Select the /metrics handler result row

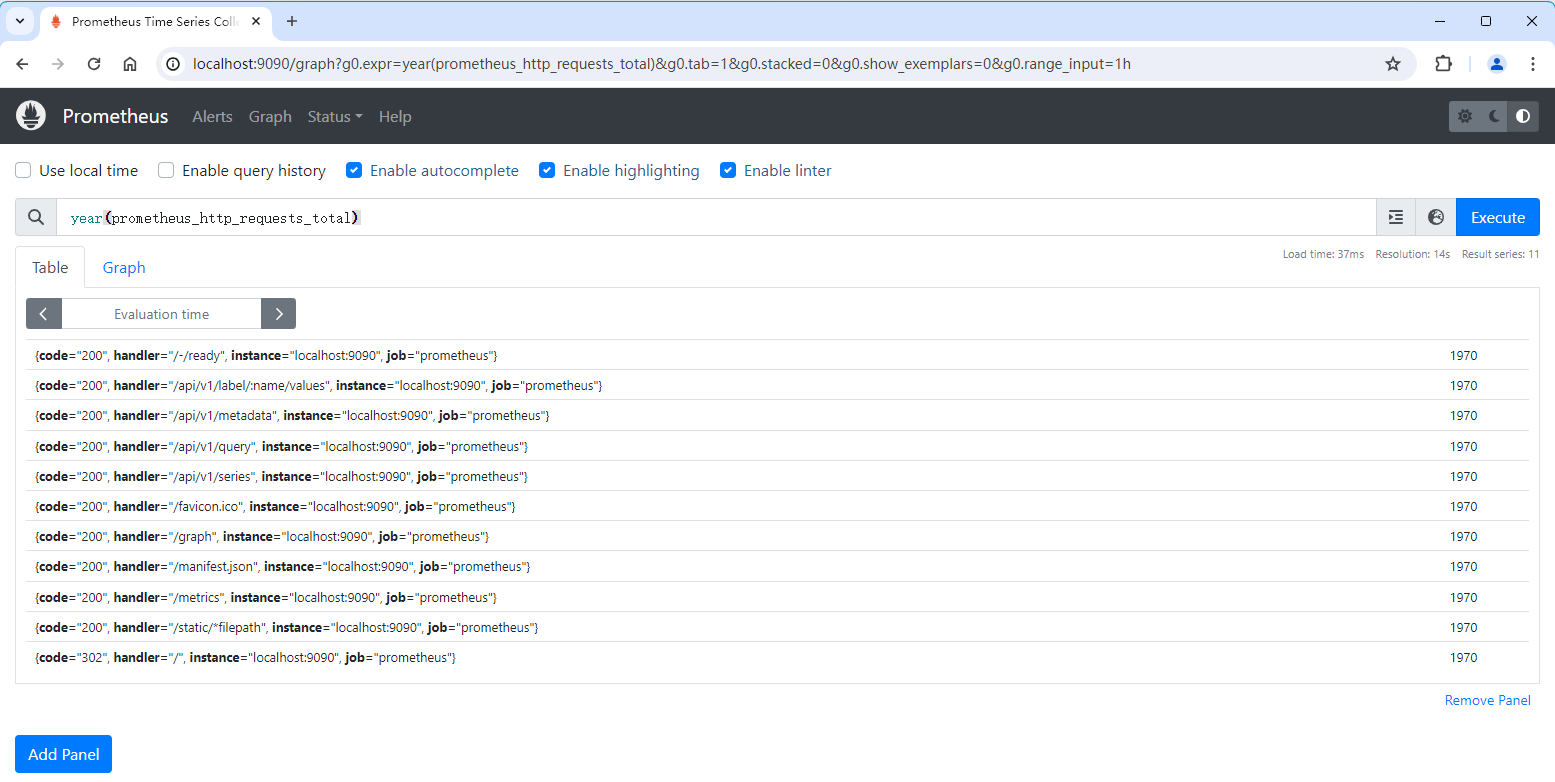[777, 597]
